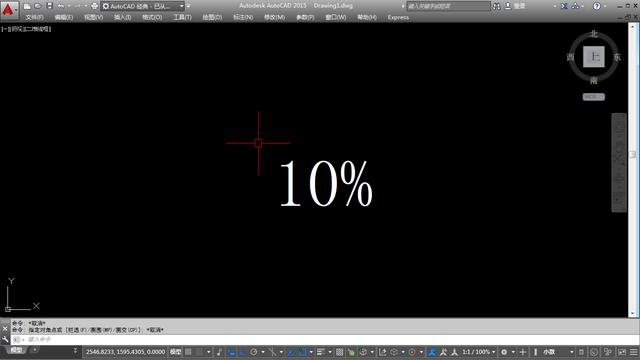This screenshot has height=360, width=640.
Task: Toggle transparency checker icon
Action: pyautogui.click(x=339, y=352)
